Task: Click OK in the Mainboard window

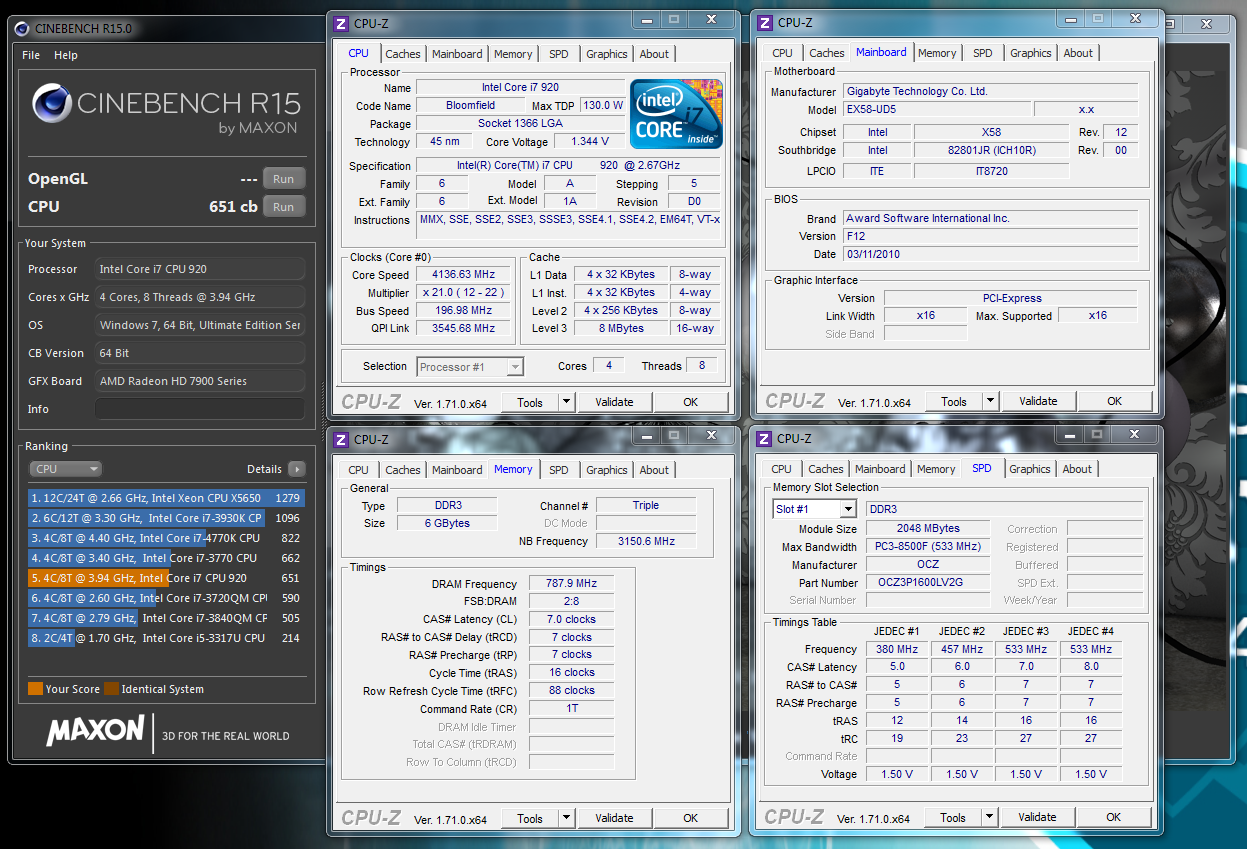Action: click(1115, 401)
